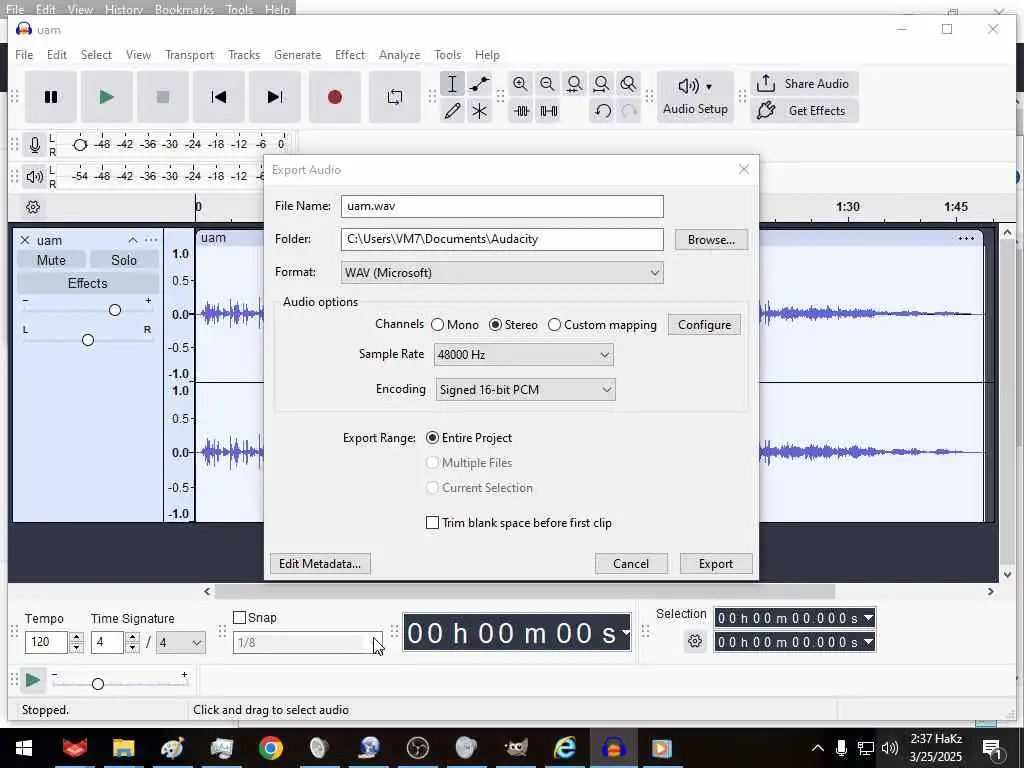Select the Envelope tool
The height and width of the screenshot is (768, 1024).
click(x=479, y=84)
